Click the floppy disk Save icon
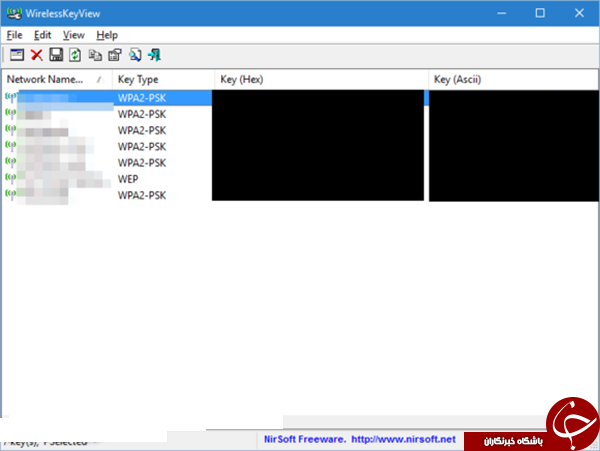 pyautogui.click(x=56, y=55)
